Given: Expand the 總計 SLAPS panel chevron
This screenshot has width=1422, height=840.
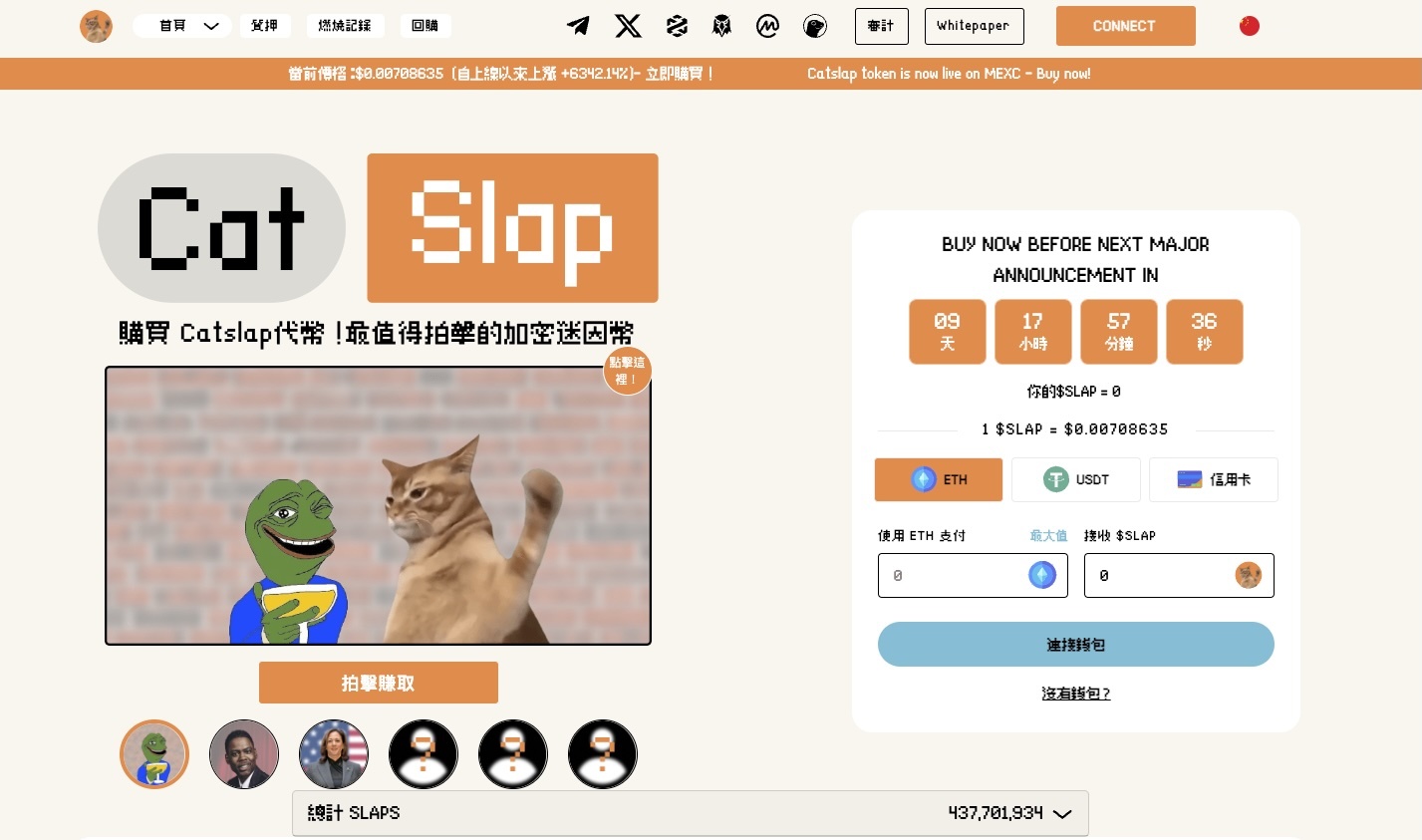Looking at the screenshot, I should pos(1062,814).
